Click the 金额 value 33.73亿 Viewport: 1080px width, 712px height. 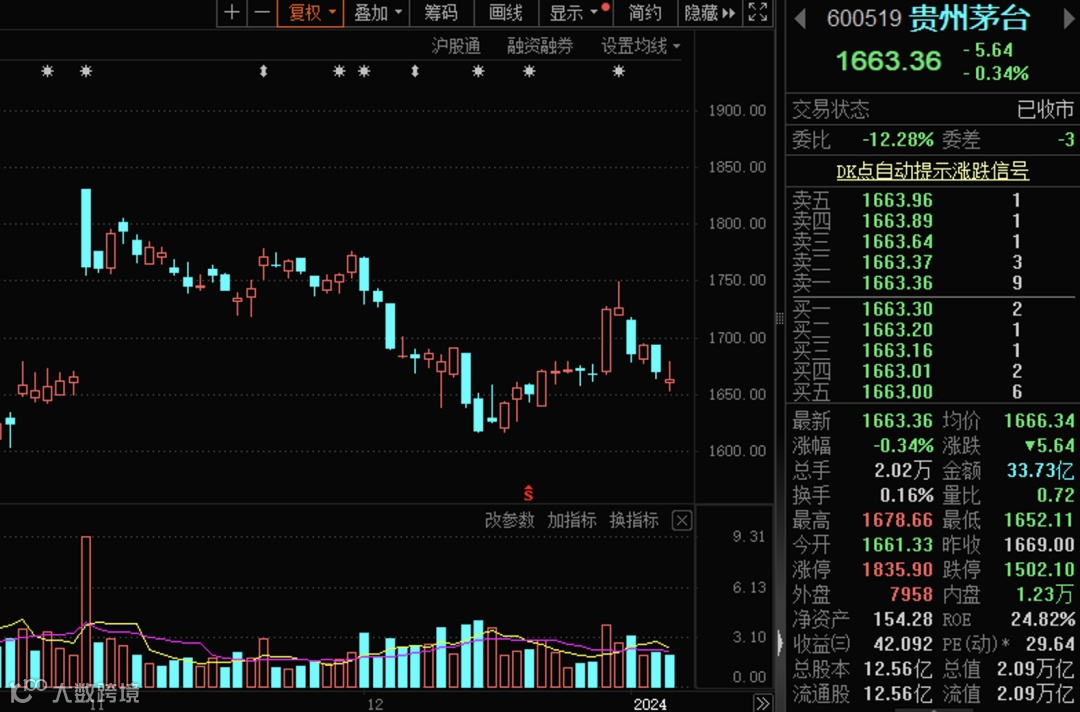[x=1040, y=470]
